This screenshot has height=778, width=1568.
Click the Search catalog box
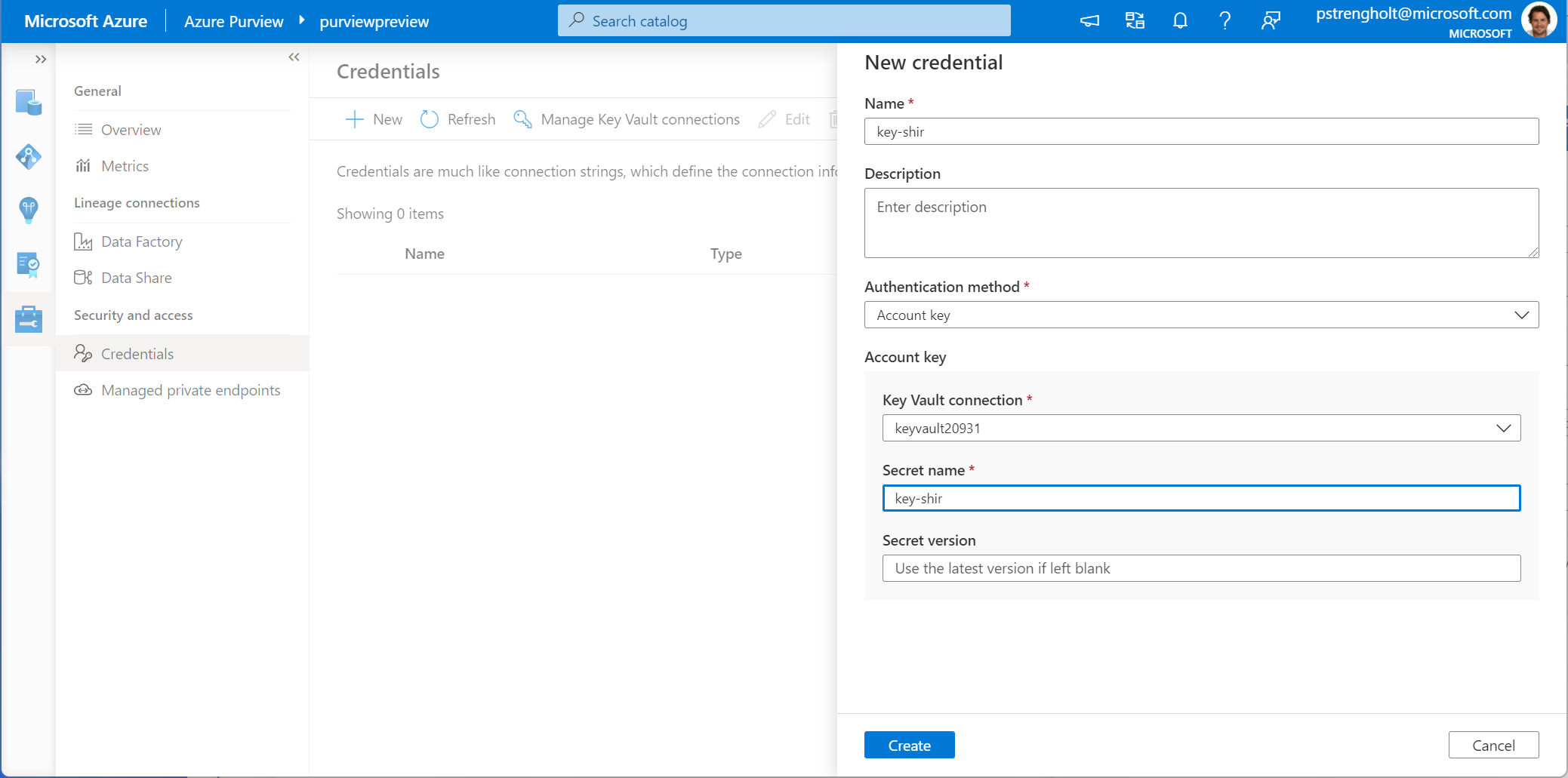click(784, 20)
